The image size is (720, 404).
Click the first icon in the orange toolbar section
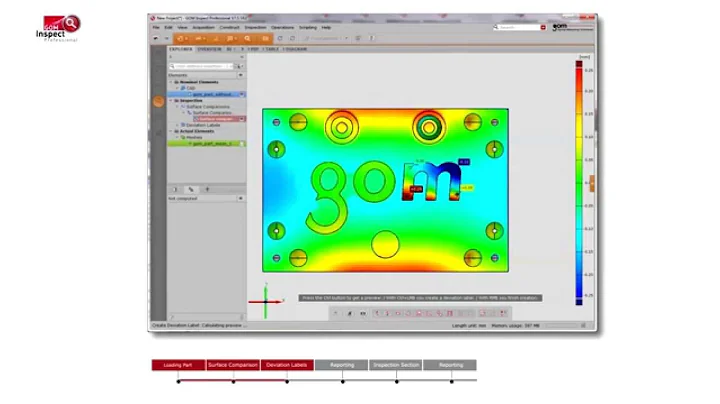(180, 39)
